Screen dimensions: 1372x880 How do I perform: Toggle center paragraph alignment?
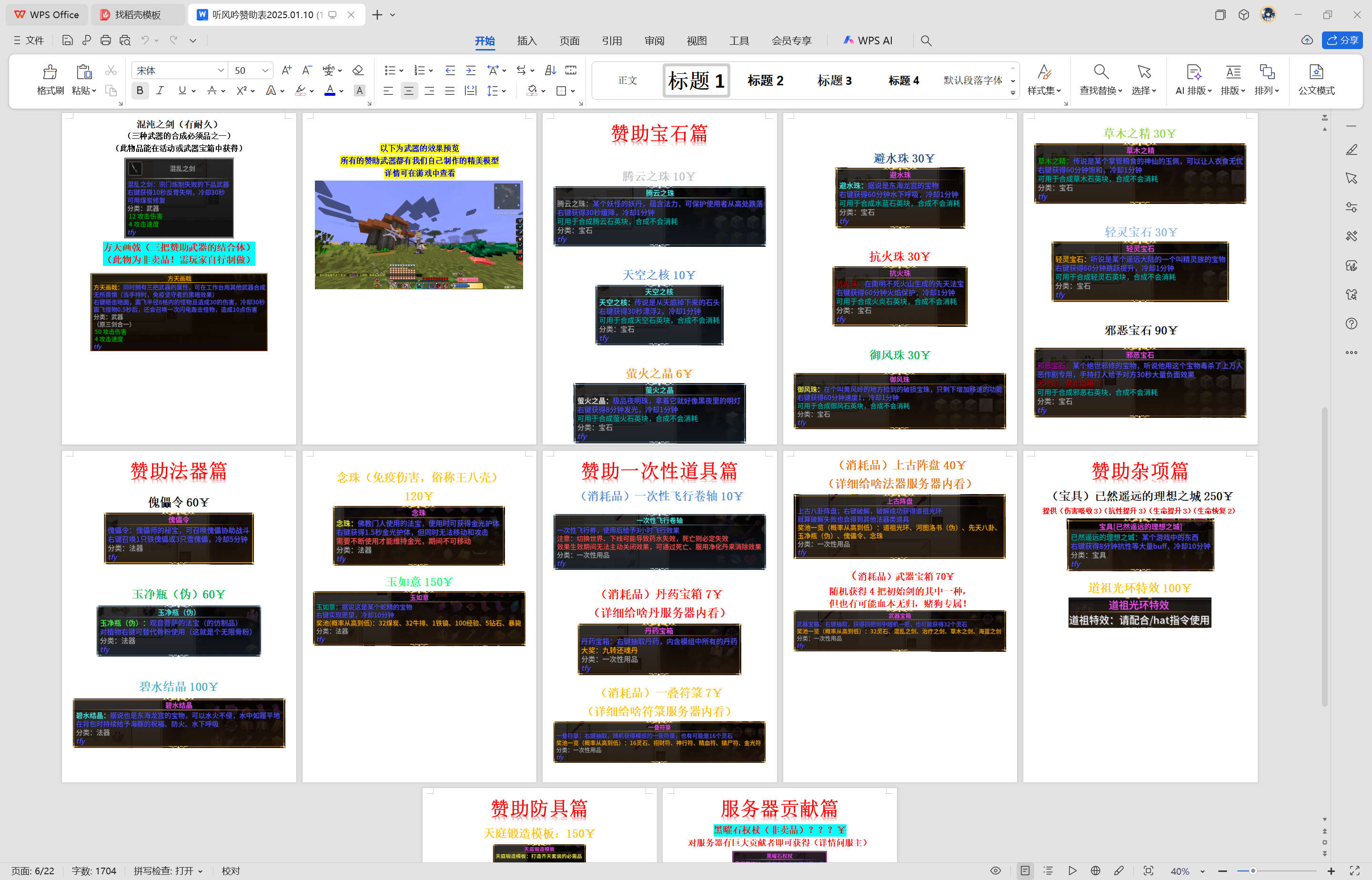[408, 91]
